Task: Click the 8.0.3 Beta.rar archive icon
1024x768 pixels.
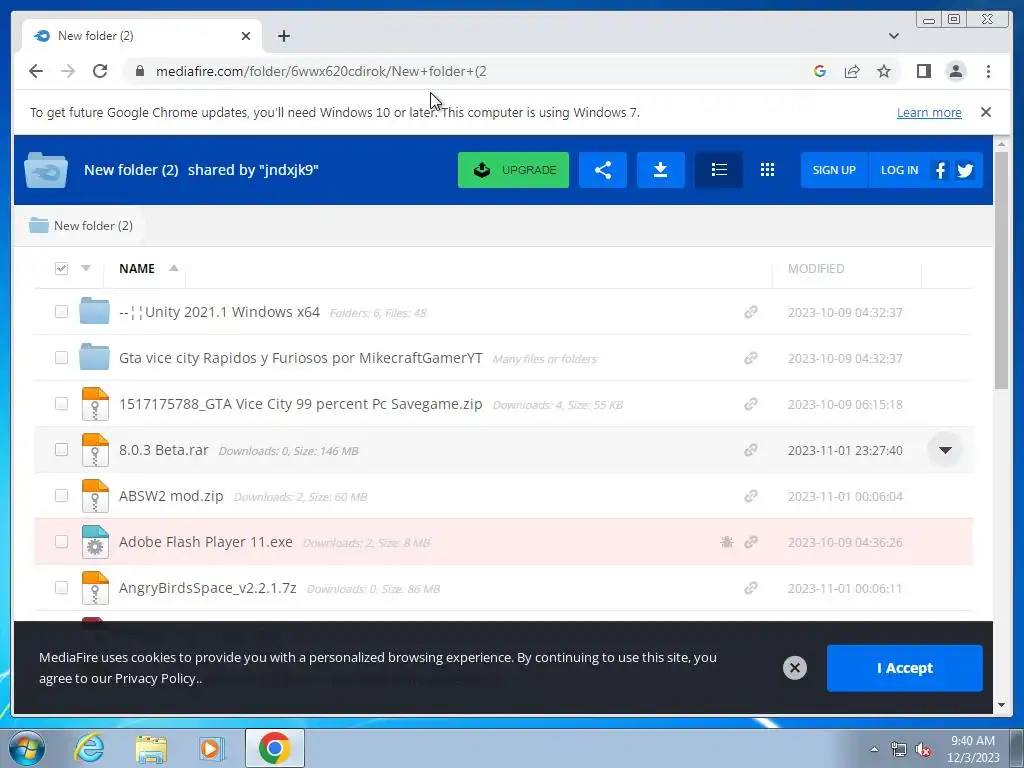Action: tap(95, 449)
